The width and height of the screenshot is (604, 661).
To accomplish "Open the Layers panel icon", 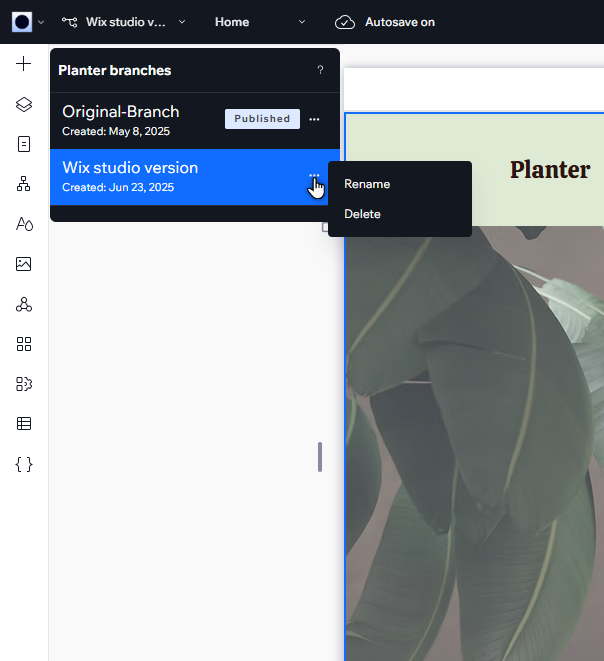I will coord(24,104).
